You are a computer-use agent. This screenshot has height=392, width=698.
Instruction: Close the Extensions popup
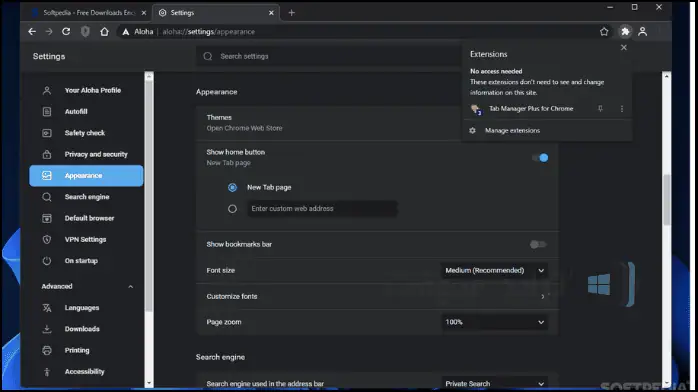(x=624, y=48)
